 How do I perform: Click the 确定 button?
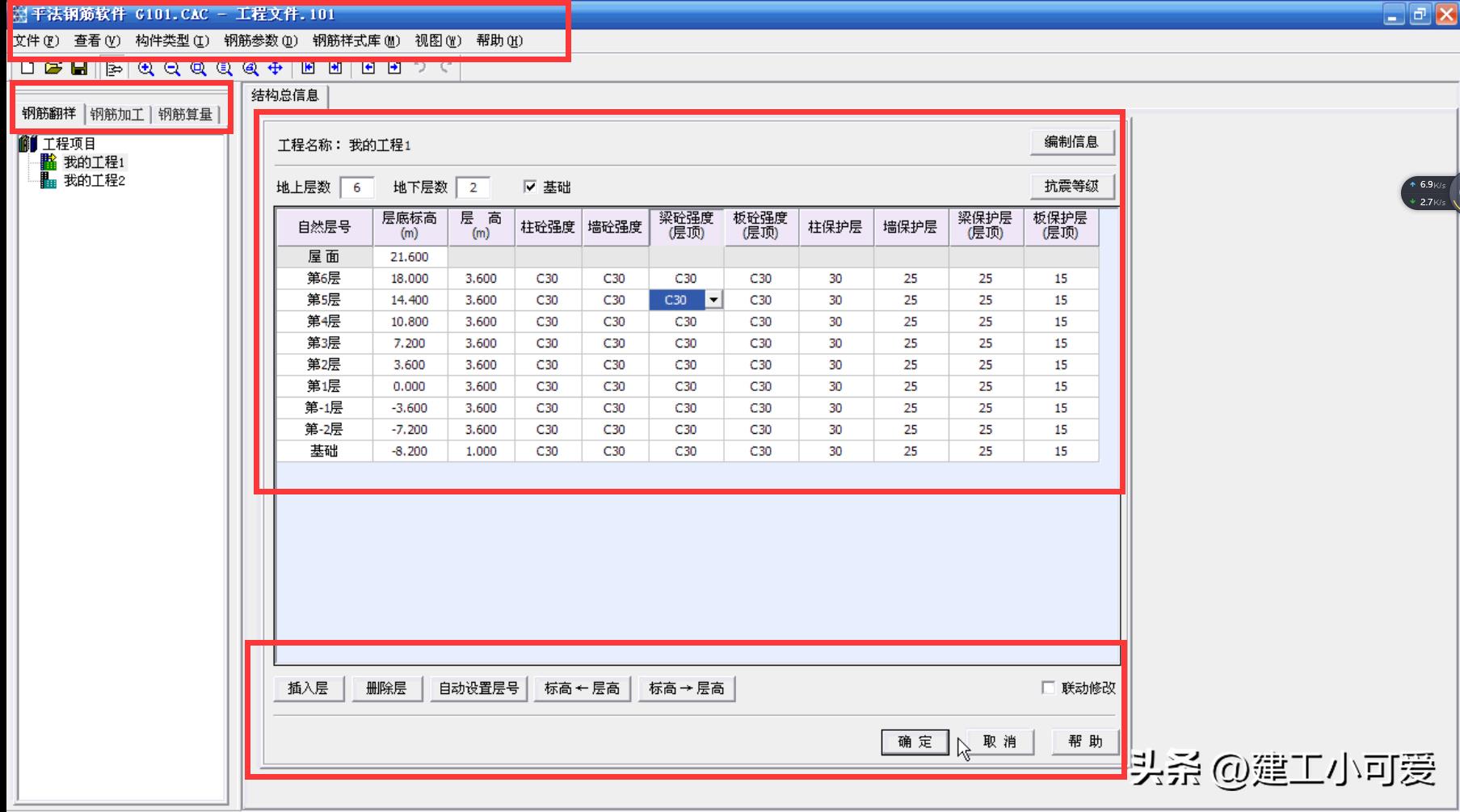915,742
